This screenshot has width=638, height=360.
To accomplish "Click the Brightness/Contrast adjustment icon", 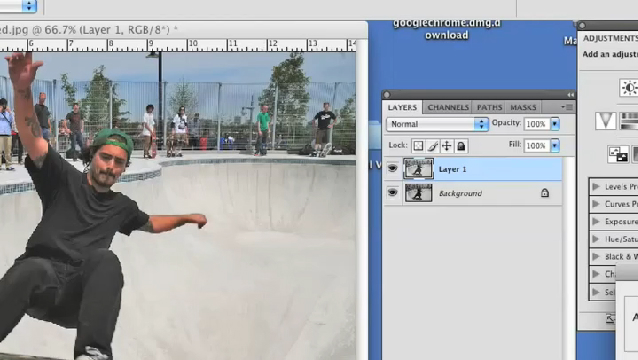I will coord(629,88).
